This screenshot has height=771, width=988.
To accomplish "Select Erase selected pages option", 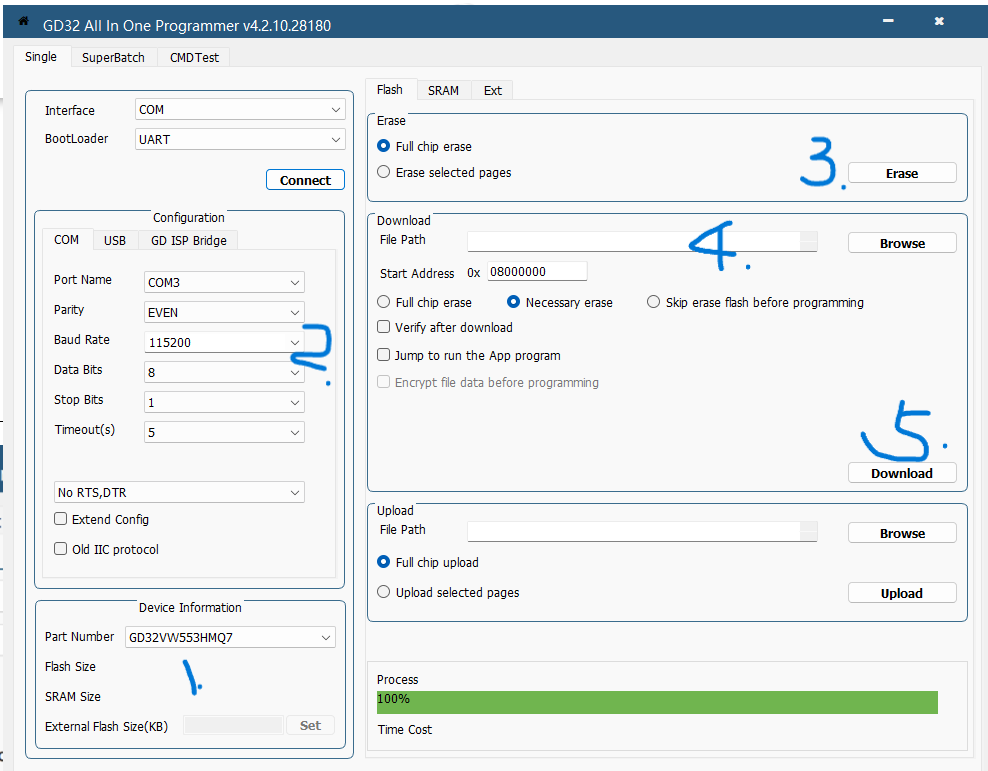I will pos(384,172).
